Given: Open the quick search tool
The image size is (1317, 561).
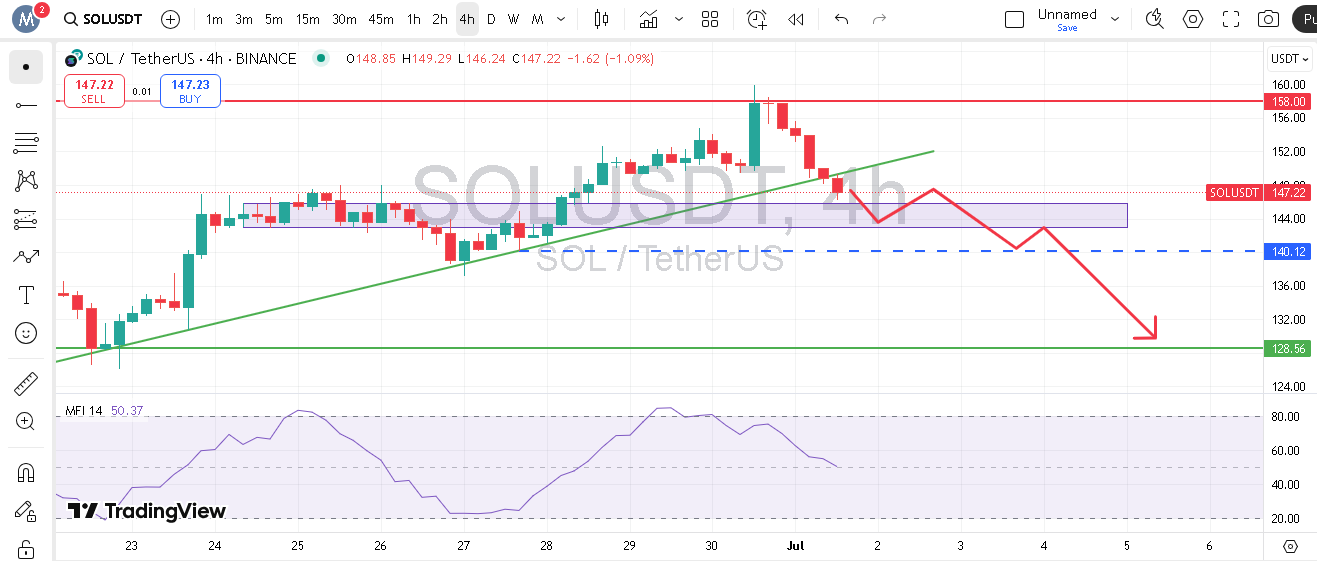Looking at the screenshot, I should click(x=1155, y=19).
